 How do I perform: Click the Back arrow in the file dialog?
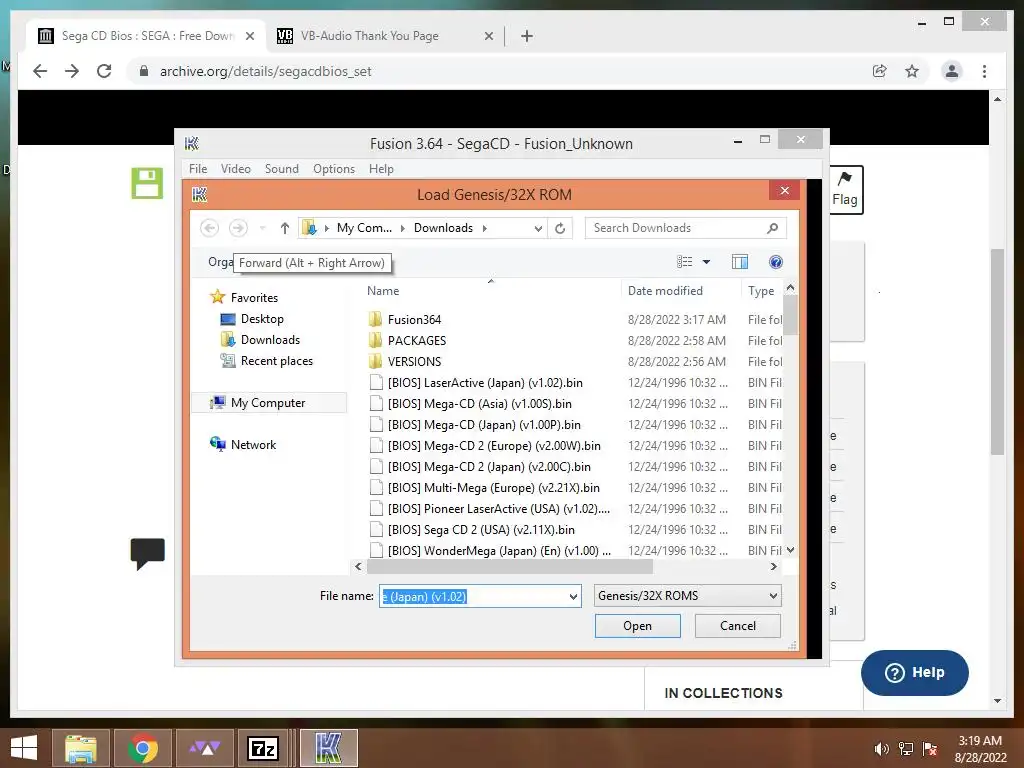209,228
